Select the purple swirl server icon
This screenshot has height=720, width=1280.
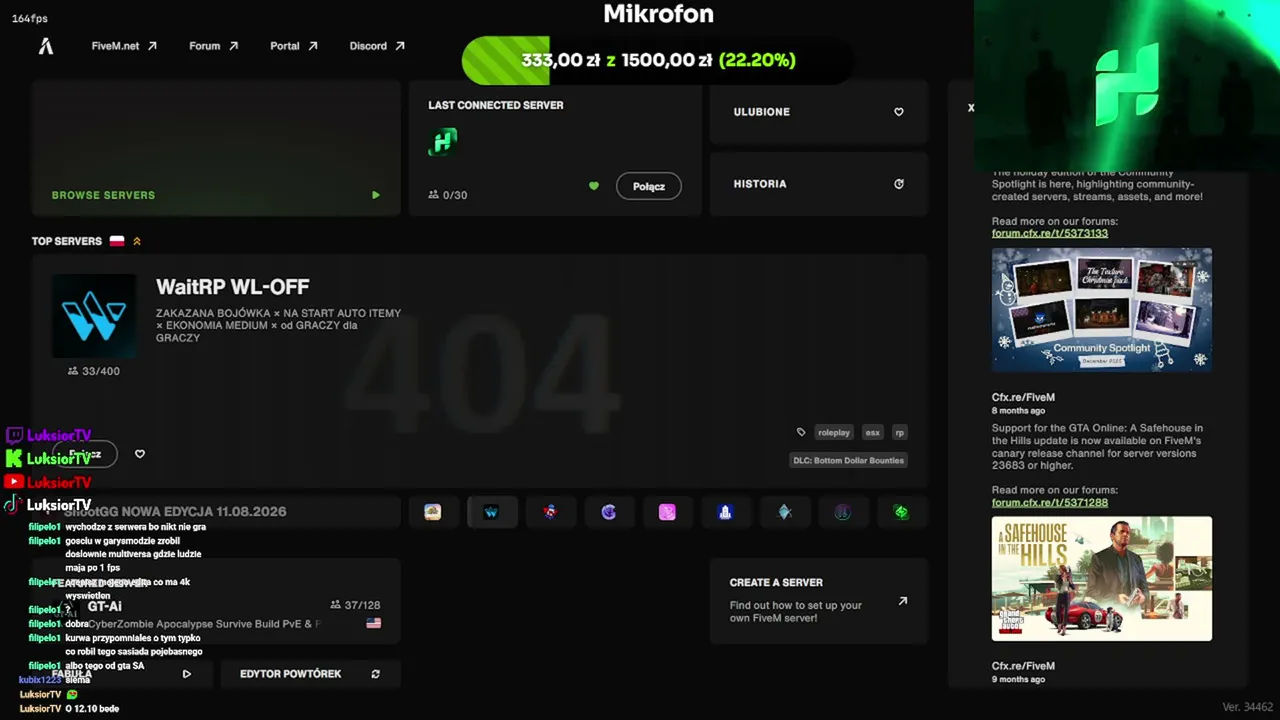[609, 512]
